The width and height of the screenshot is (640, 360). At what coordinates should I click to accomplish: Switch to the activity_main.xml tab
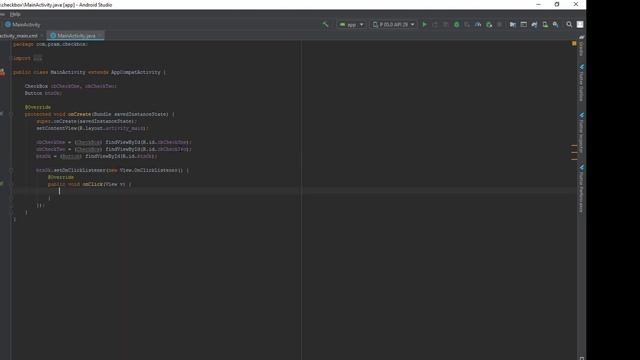pos(19,36)
